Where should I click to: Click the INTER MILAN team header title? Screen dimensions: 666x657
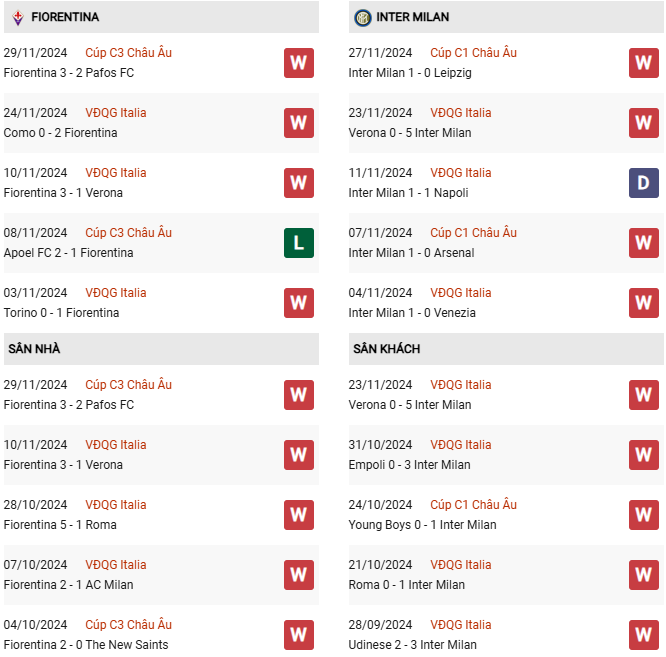(412, 17)
